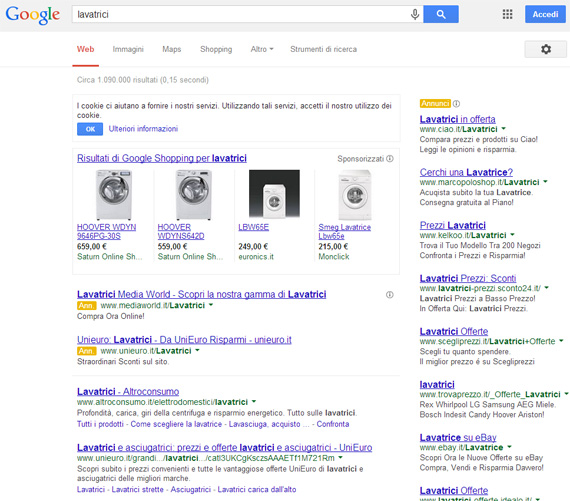The width and height of the screenshot is (570, 501).
Task: Click the Google logo
Action: pyautogui.click(x=33, y=15)
